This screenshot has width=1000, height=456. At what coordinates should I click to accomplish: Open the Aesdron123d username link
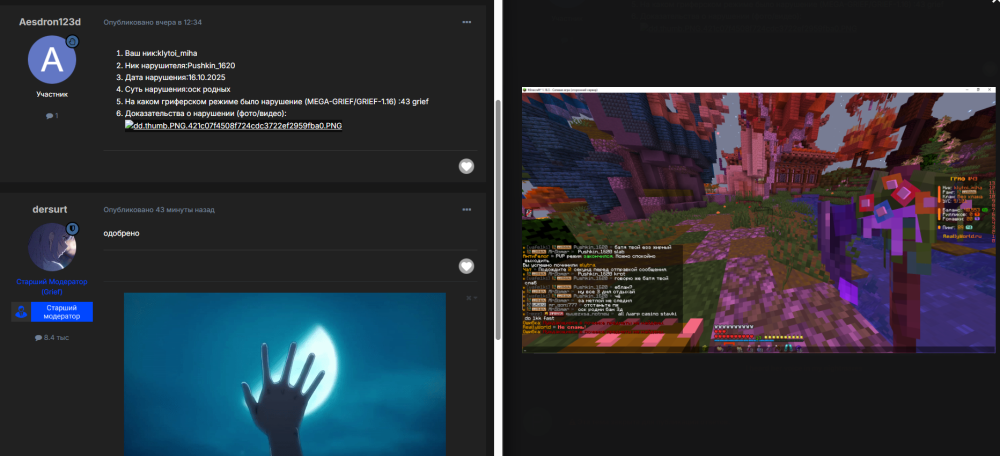click(x=50, y=22)
